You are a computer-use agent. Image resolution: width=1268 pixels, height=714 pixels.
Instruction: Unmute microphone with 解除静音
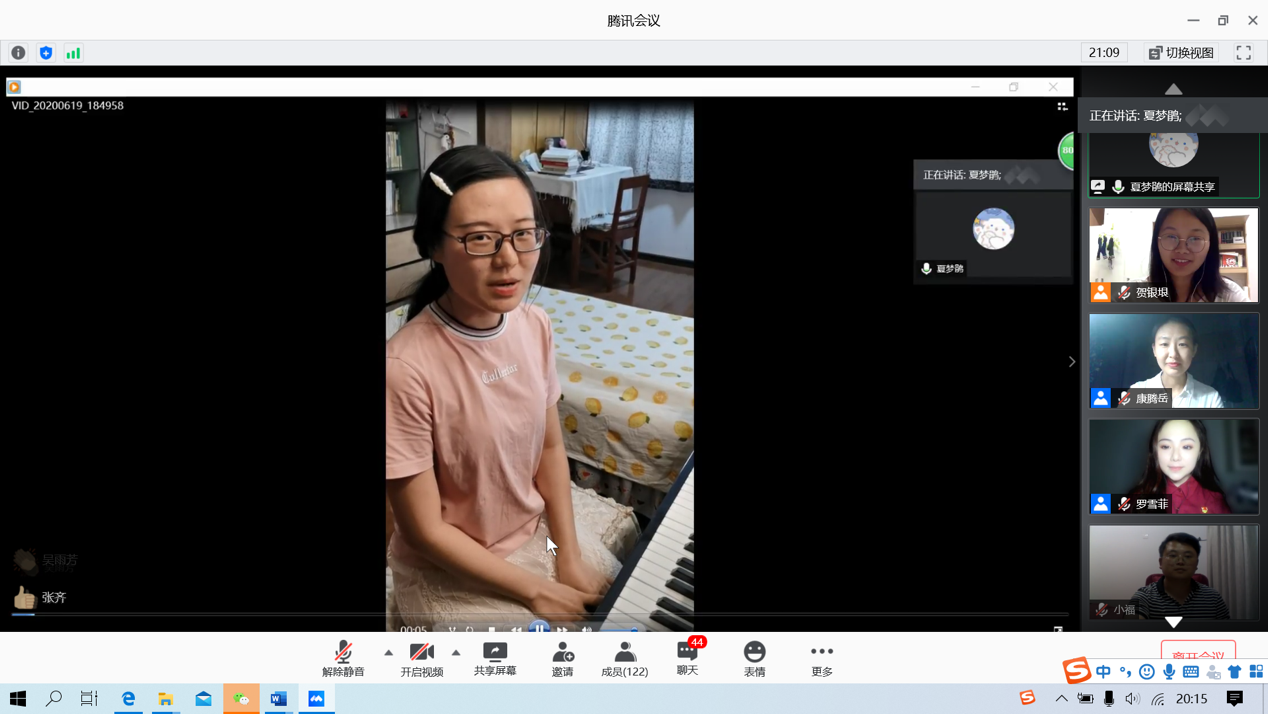coord(343,658)
